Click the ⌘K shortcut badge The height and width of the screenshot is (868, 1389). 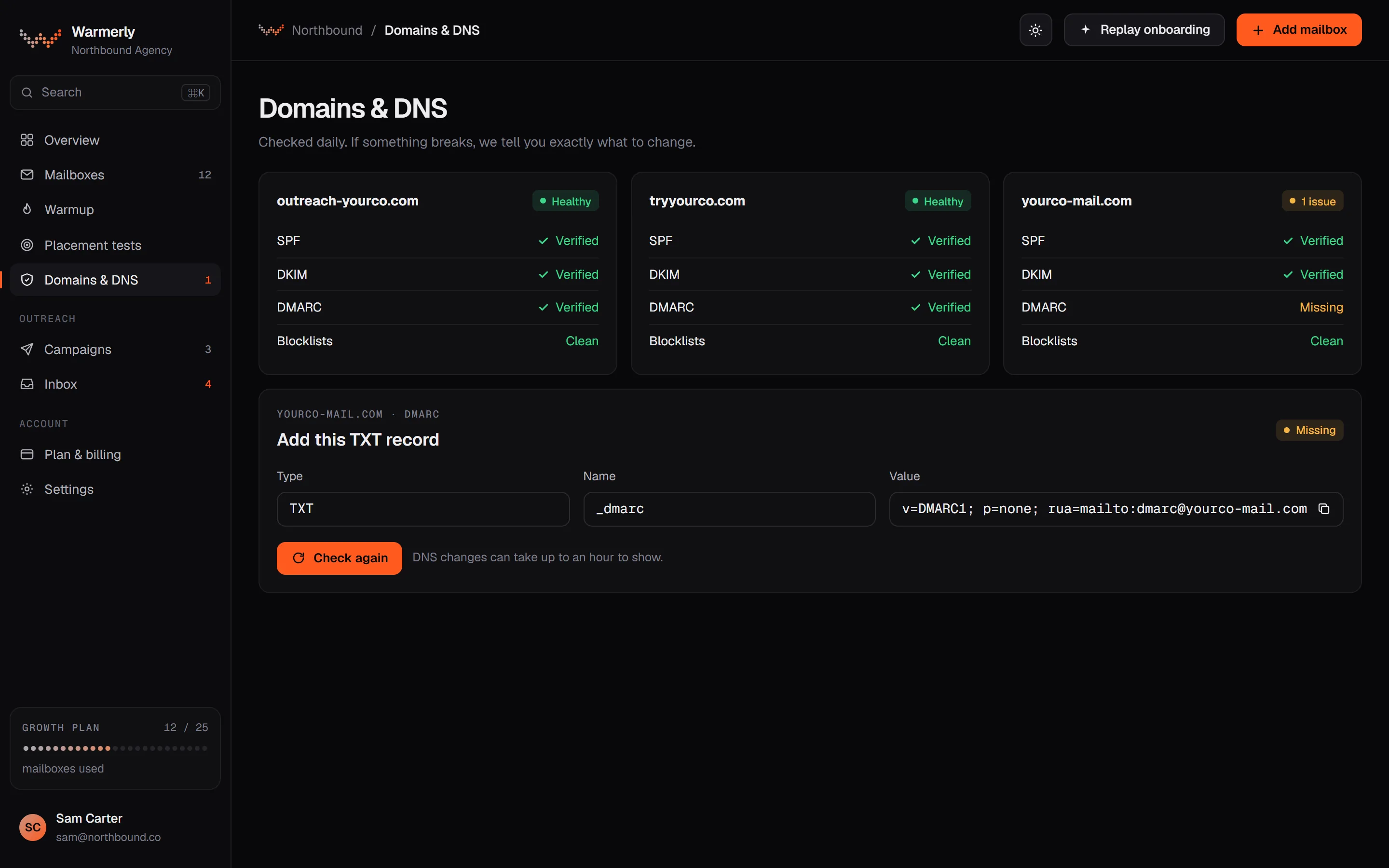point(196,93)
